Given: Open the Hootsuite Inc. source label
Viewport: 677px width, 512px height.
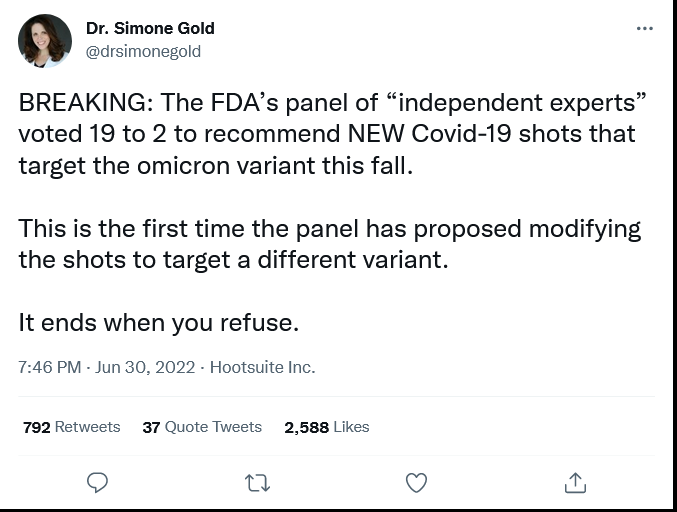Looking at the screenshot, I should (263, 367).
